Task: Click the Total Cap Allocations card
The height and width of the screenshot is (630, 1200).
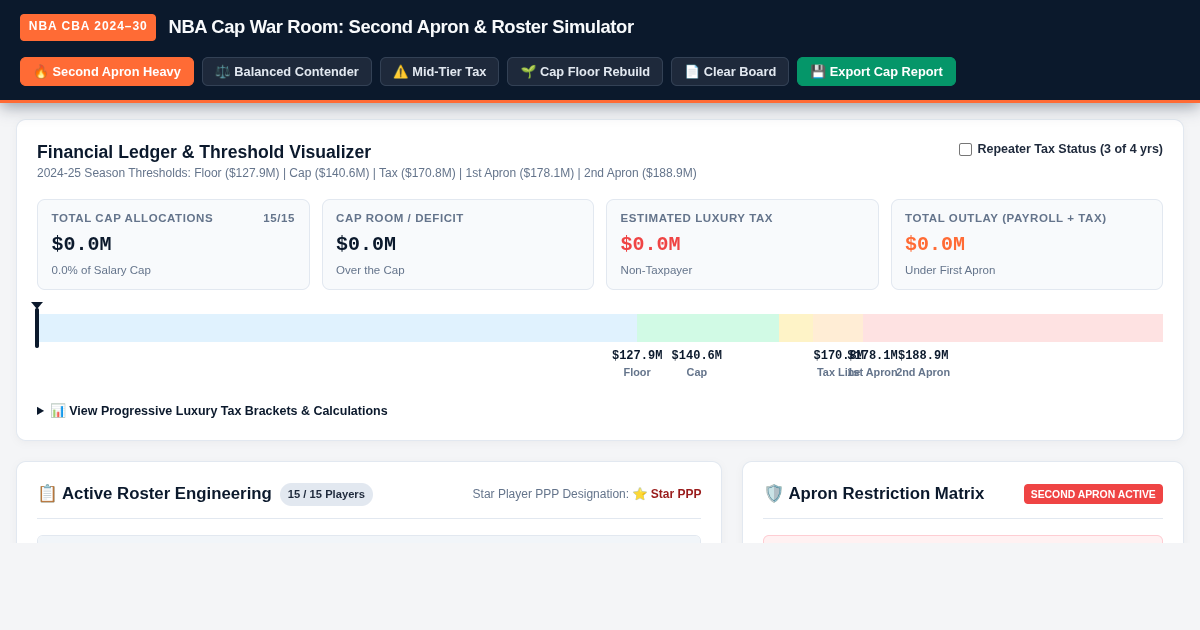Action: 173,244
